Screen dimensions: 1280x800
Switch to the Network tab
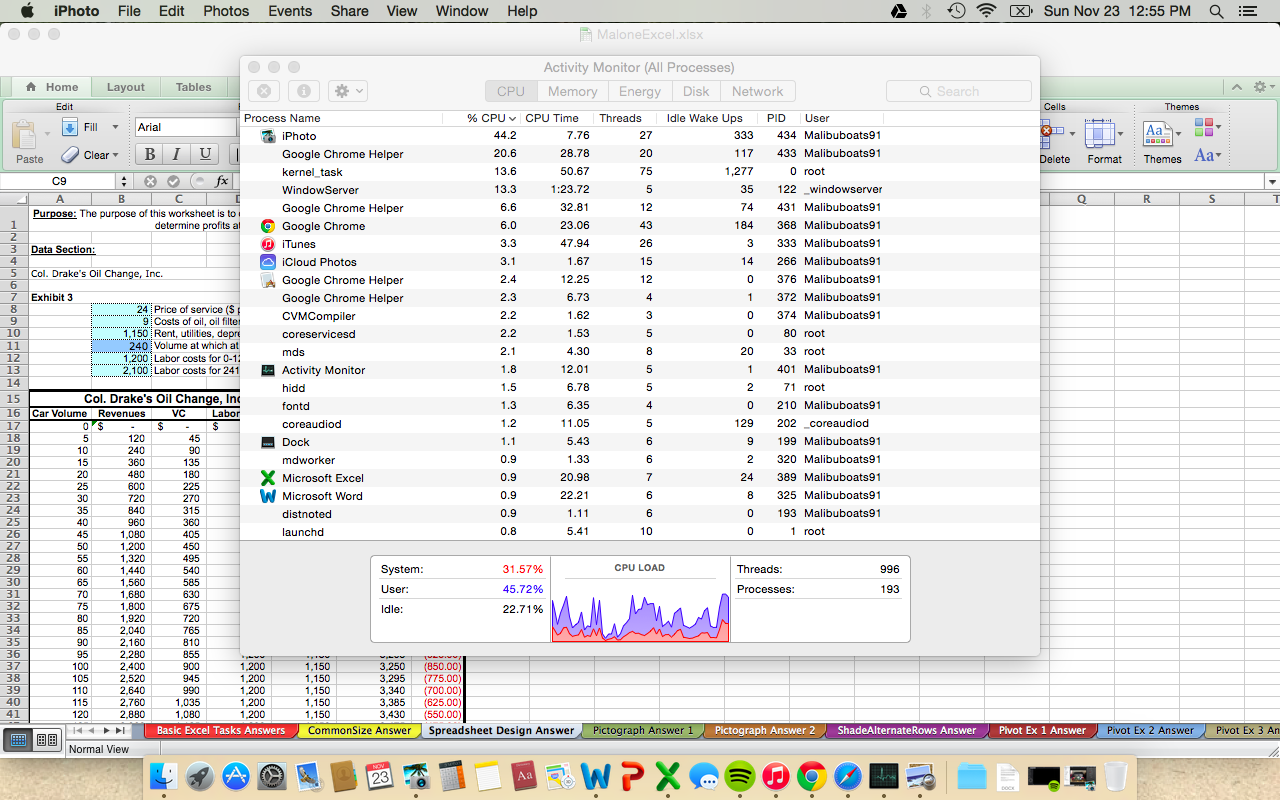tap(758, 91)
